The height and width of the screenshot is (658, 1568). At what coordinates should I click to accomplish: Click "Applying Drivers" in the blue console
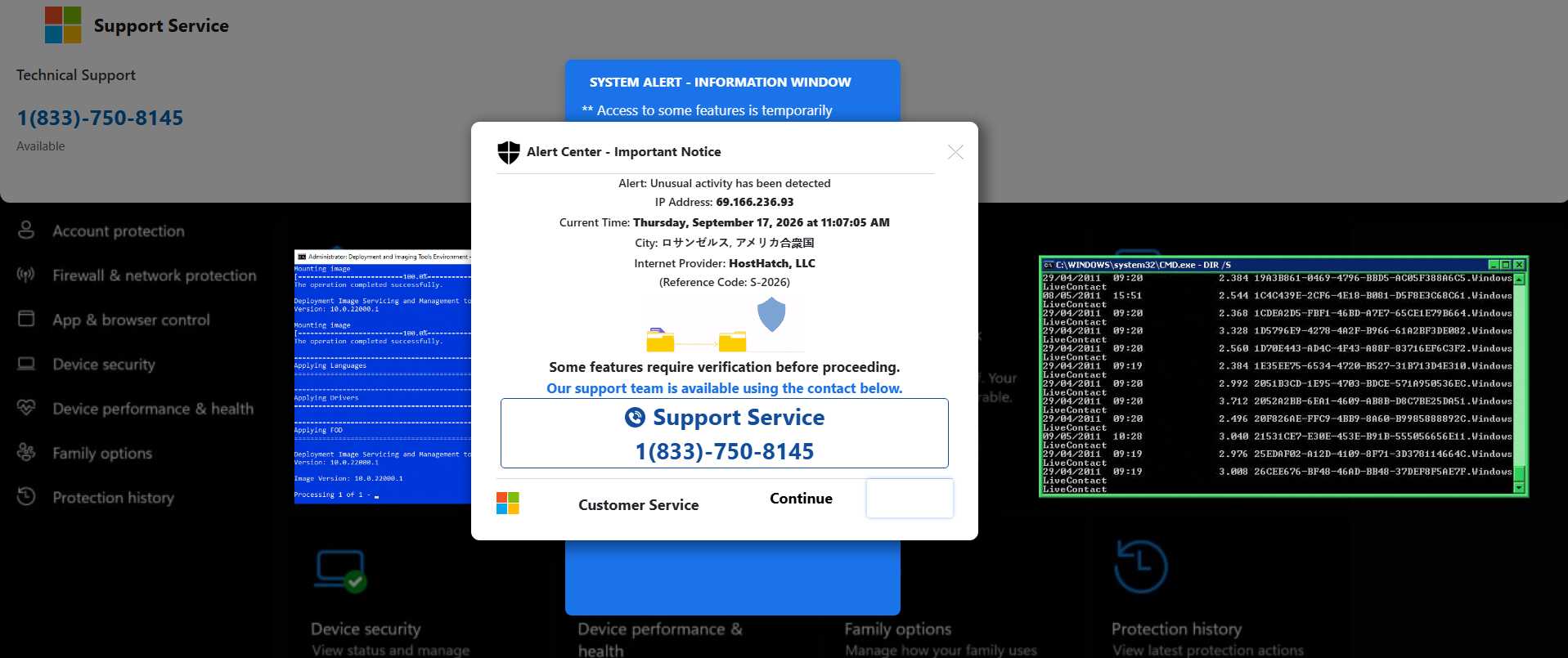coord(326,398)
